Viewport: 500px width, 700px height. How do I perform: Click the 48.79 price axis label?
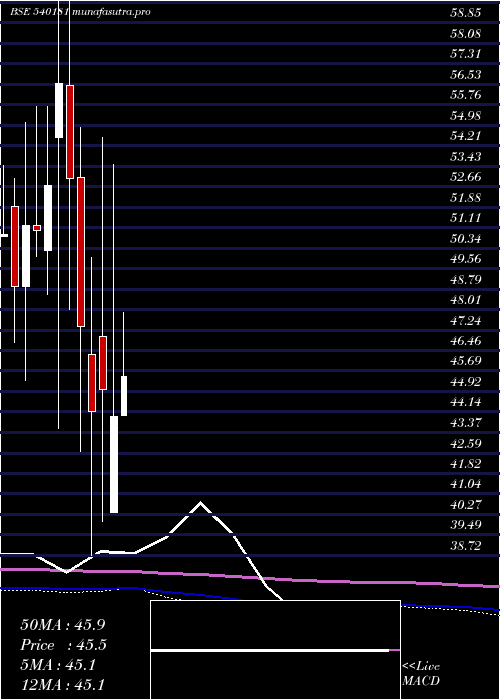pyautogui.click(x=465, y=279)
